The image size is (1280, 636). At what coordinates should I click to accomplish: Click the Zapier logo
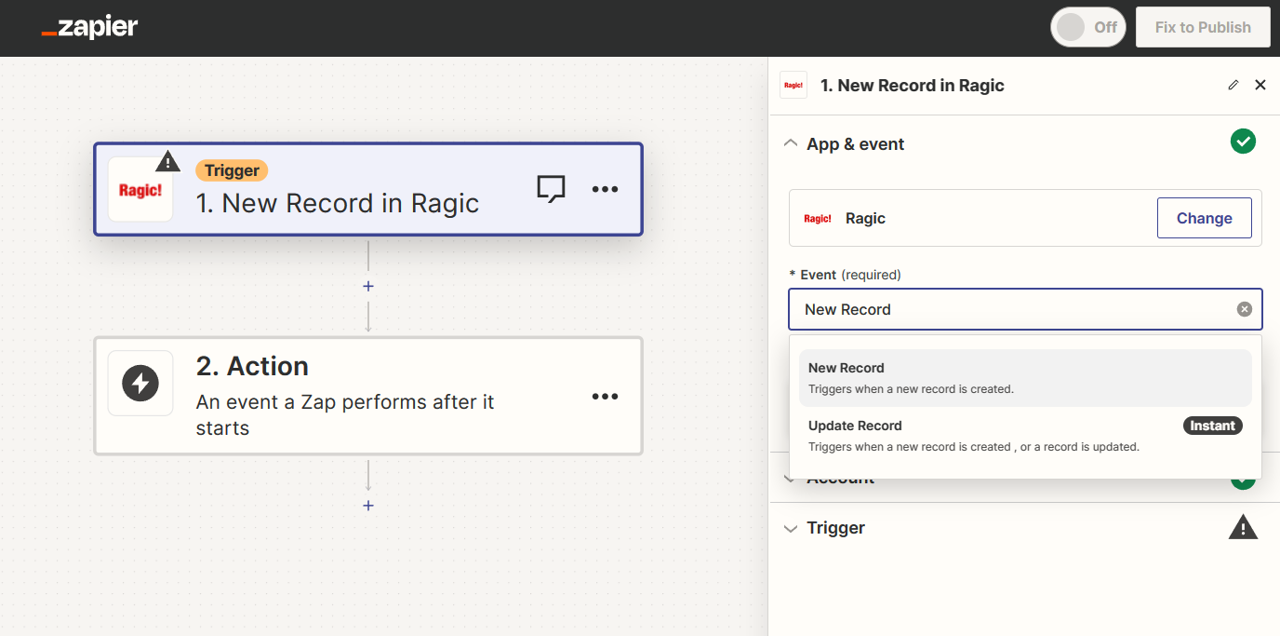pyautogui.click(x=90, y=28)
